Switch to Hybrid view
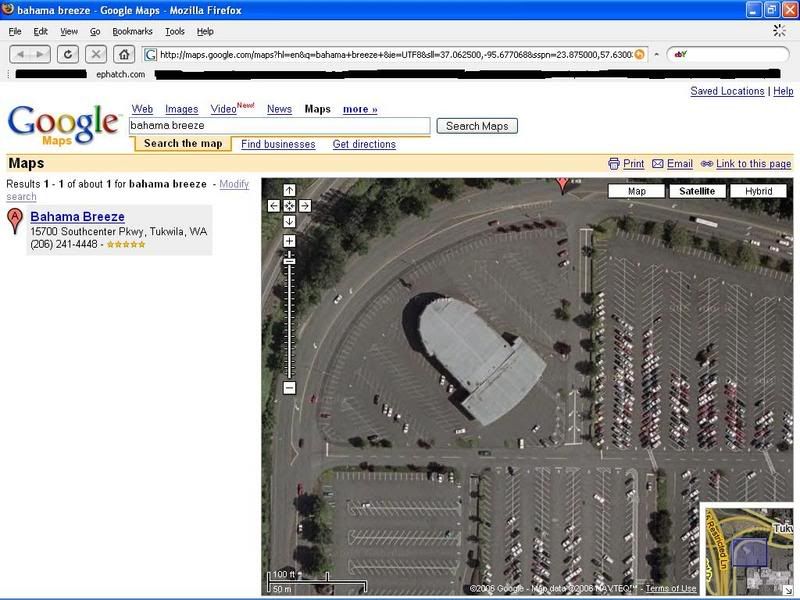Screen dimensions: 800x600 pos(758,191)
